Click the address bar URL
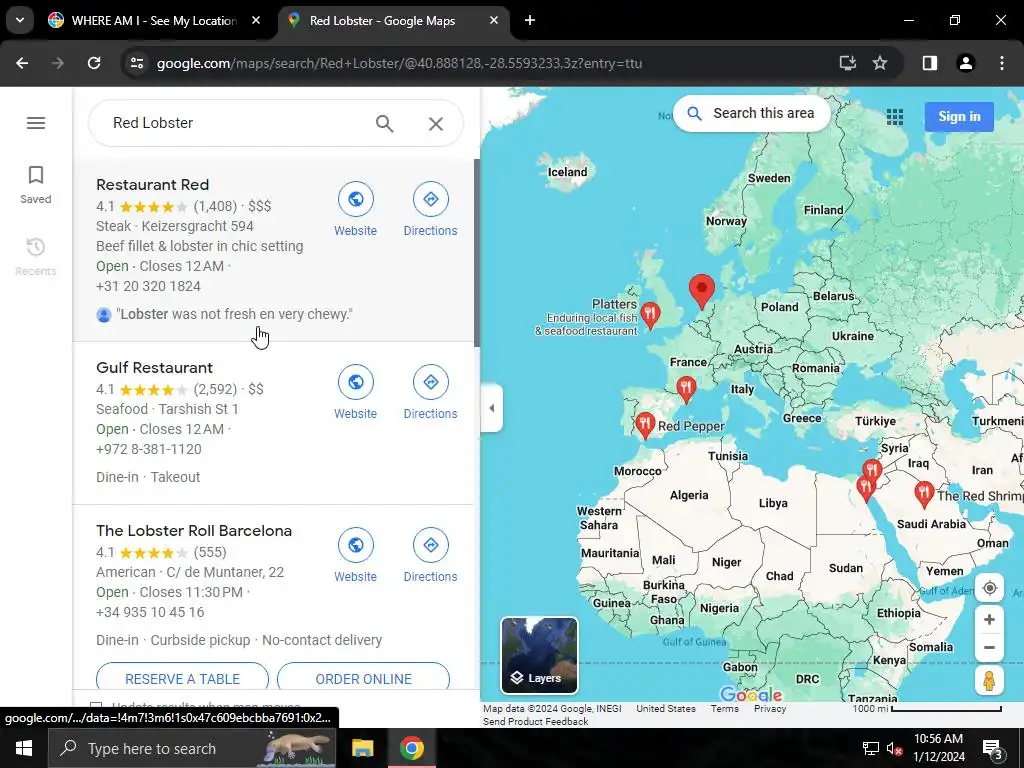This screenshot has width=1024, height=768. click(x=399, y=63)
